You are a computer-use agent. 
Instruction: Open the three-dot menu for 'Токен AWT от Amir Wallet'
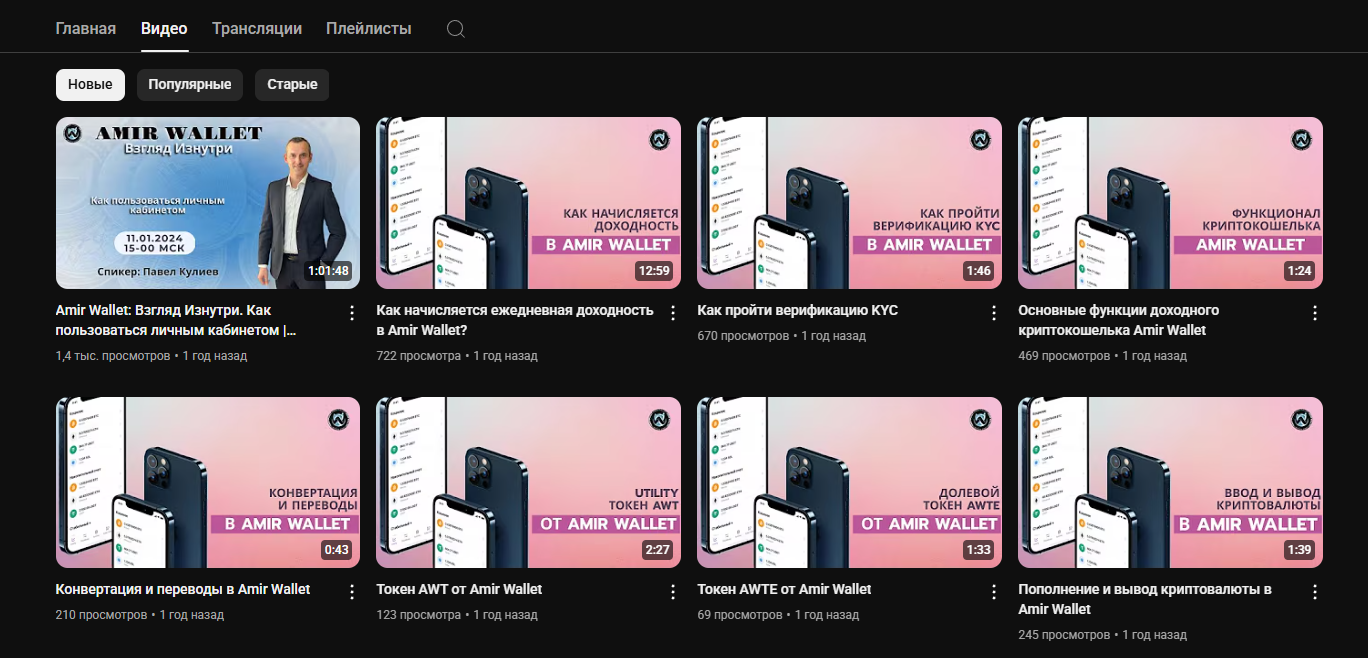coord(672,592)
